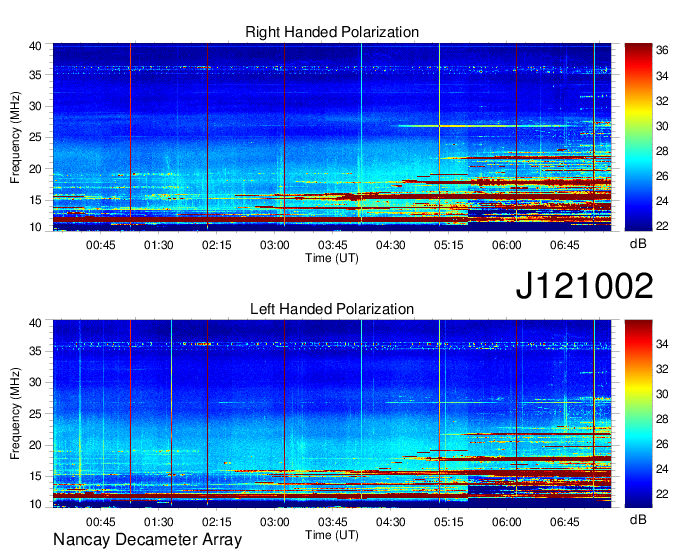
Task: Click the bottom left-handed polarization spectrogram
Action: [332, 414]
